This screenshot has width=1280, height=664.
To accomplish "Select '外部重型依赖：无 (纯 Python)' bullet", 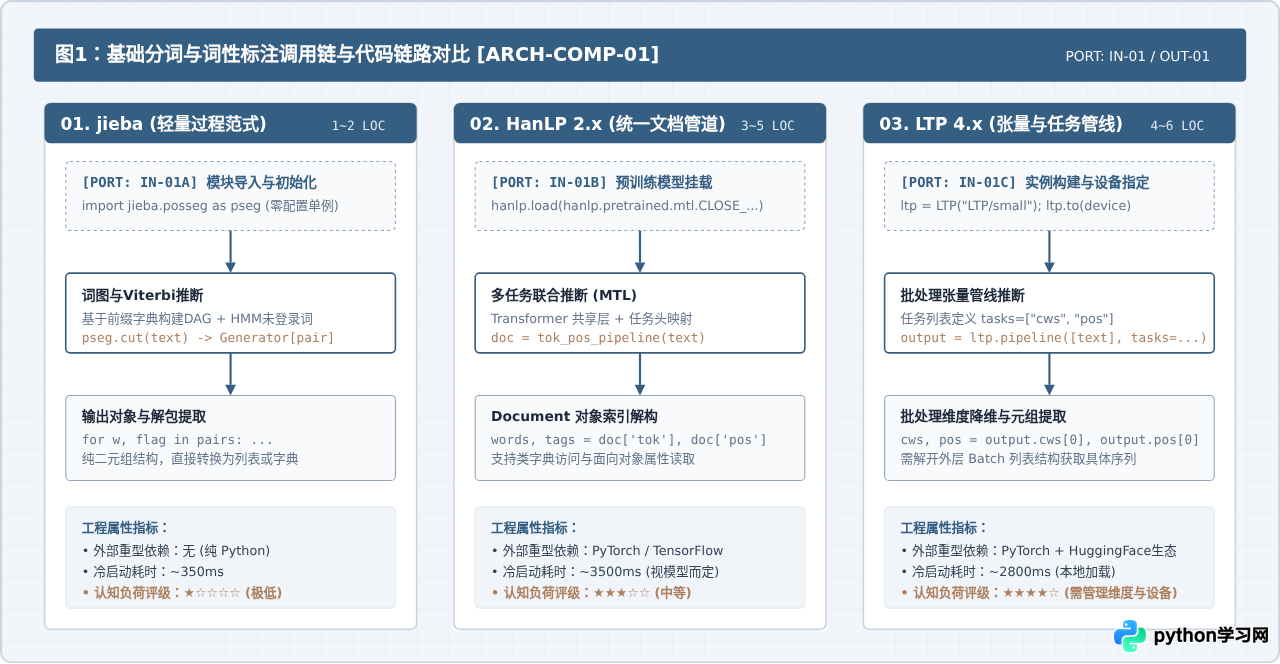I will (176, 550).
